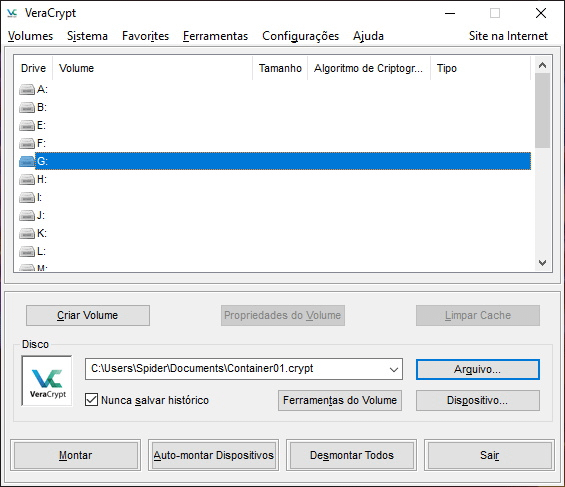Click the Tipo column header

click(481, 68)
